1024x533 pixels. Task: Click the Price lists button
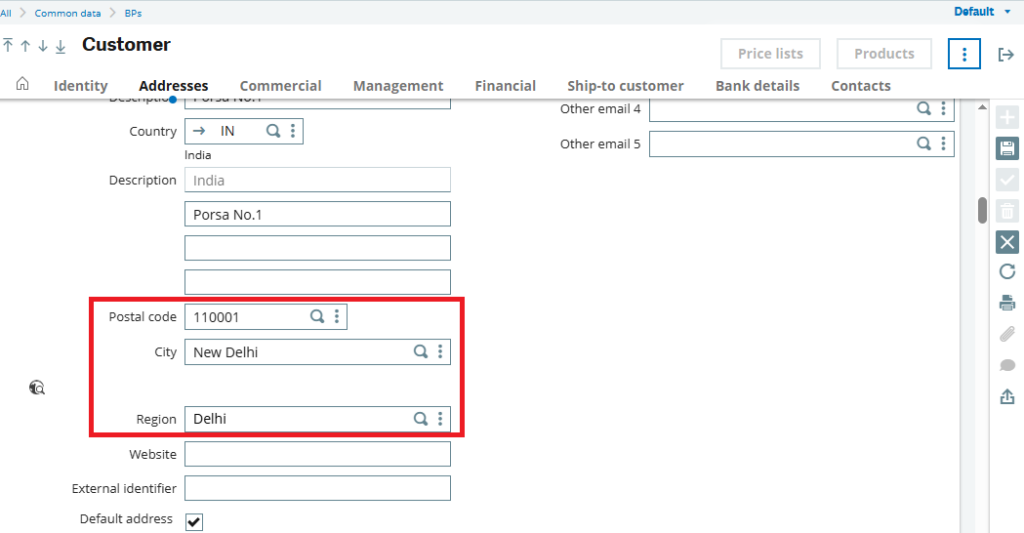click(770, 54)
